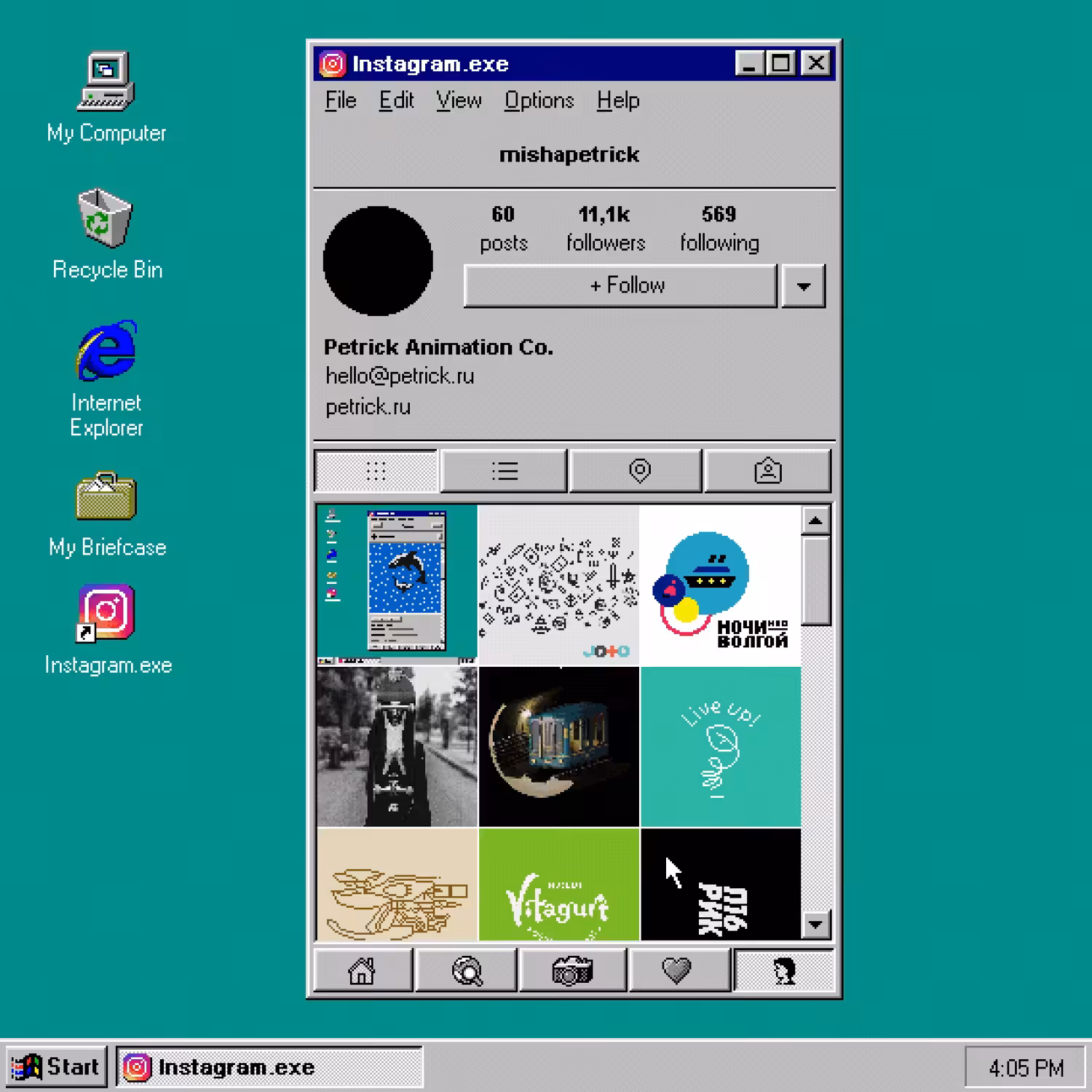Open the Options menu
1092x1092 pixels.
tap(539, 100)
